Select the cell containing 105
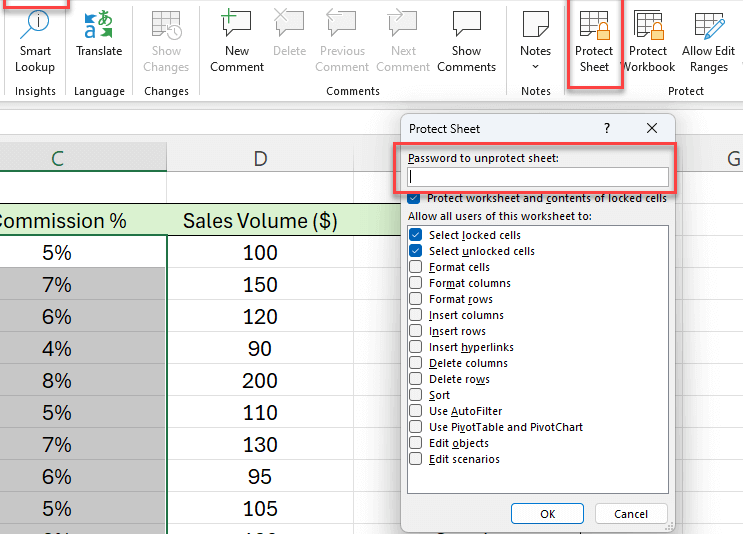 pyautogui.click(x=260, y=508)
